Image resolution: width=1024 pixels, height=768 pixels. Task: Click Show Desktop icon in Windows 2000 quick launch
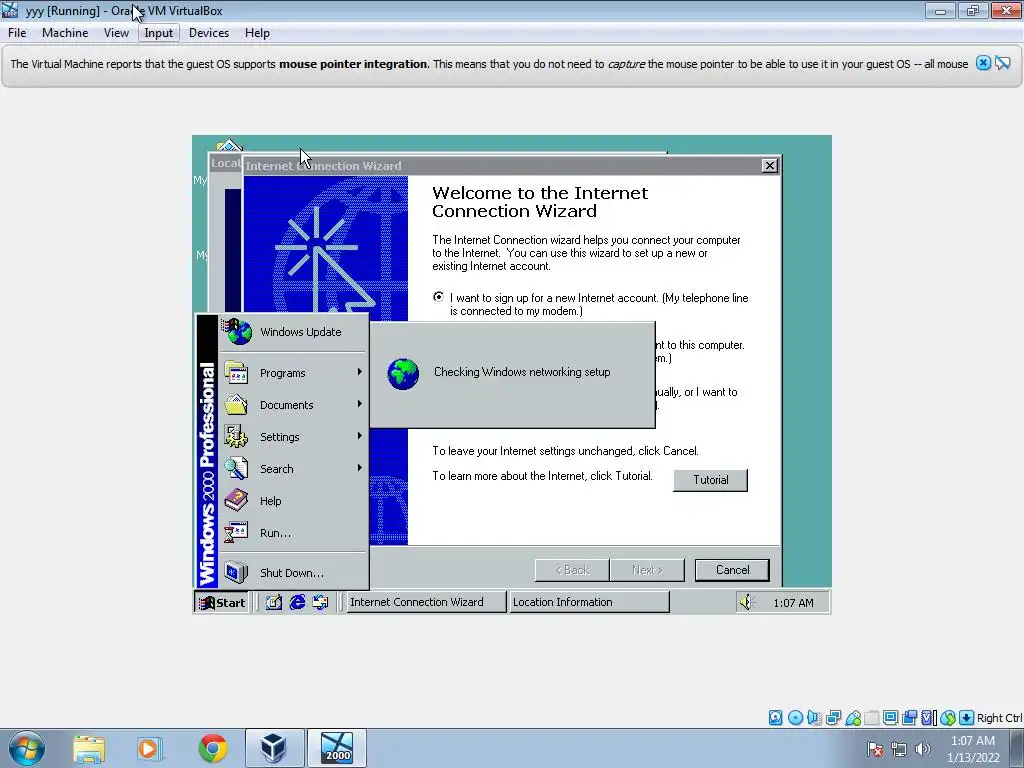(x=274, y=602)
